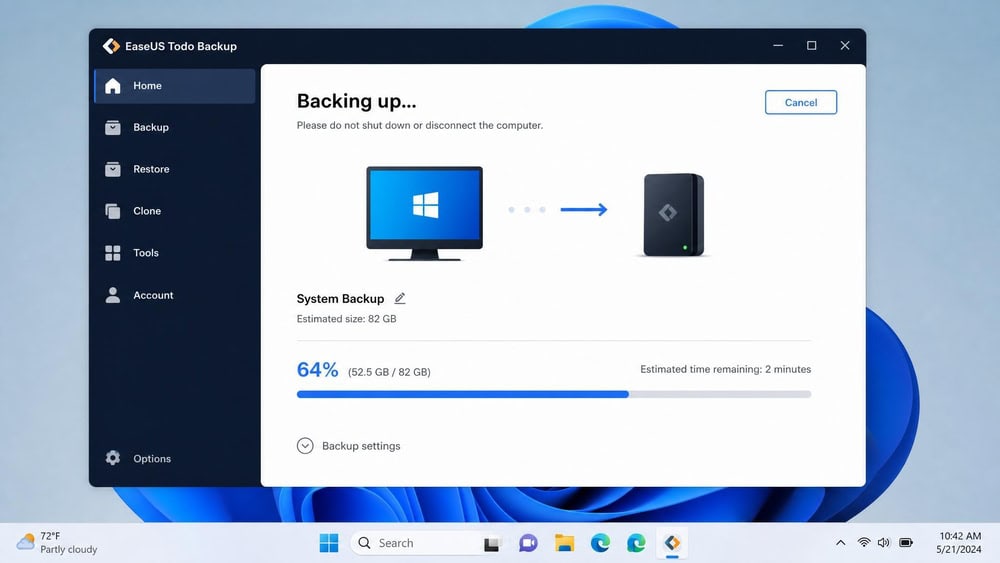Click the Estimated time remaining text

point(726,369)
